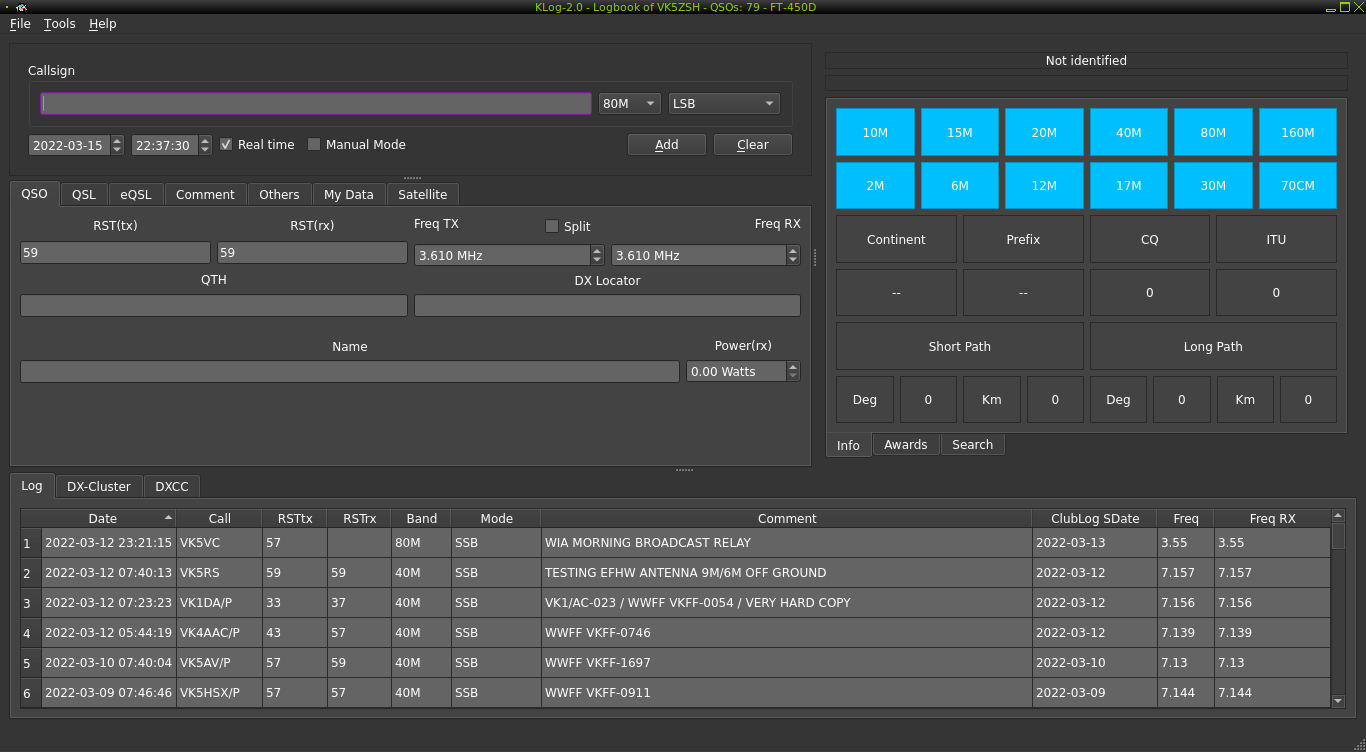The width and height of the screenshot is (1366, 752).
Task: Click the Callsign input field
Action: pos(316,104)
